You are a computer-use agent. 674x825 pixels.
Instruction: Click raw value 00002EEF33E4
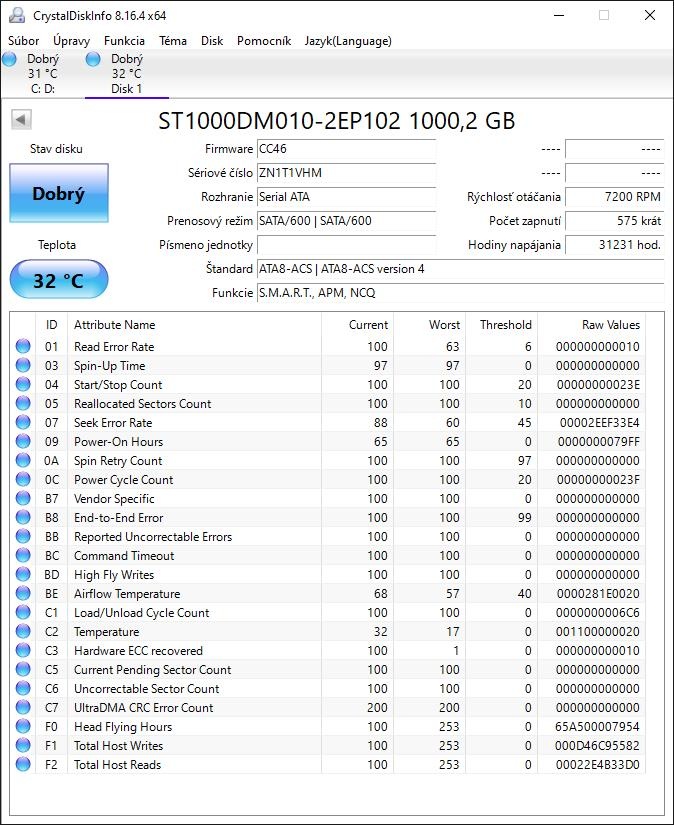point(600,422)
